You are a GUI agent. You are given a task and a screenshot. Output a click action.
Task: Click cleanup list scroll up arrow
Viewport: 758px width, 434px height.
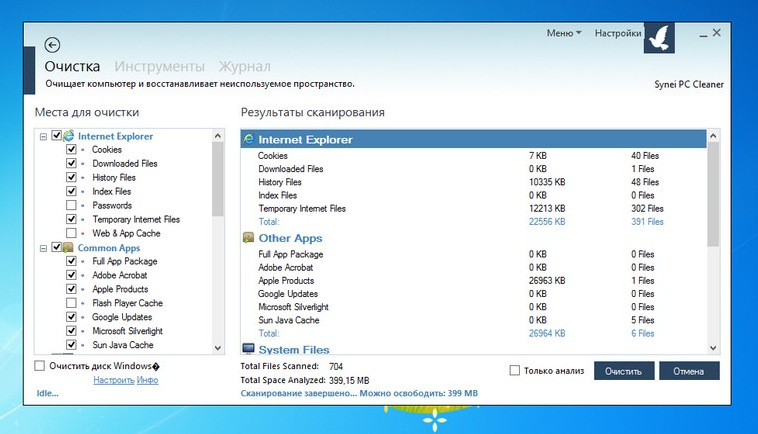tap(218, 136)
